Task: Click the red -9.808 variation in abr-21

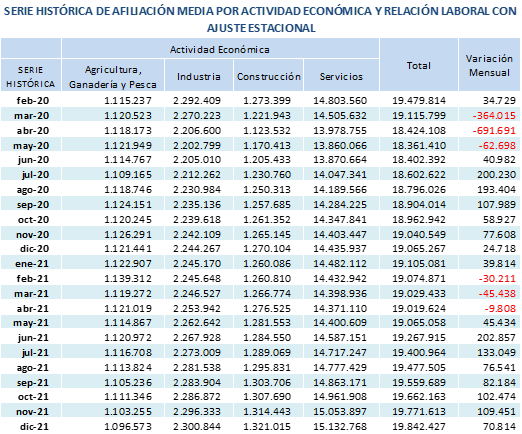Action: coord(500,308)
